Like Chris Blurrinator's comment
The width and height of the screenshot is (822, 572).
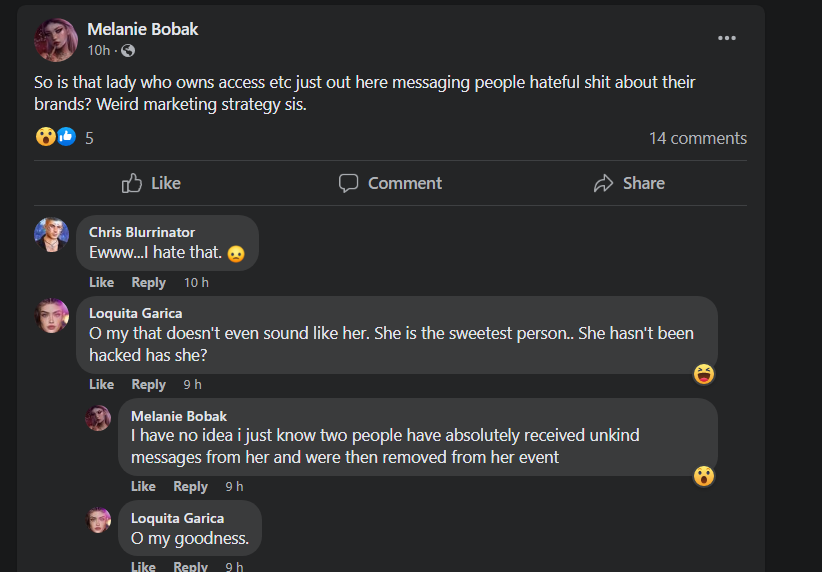(101, 283)
